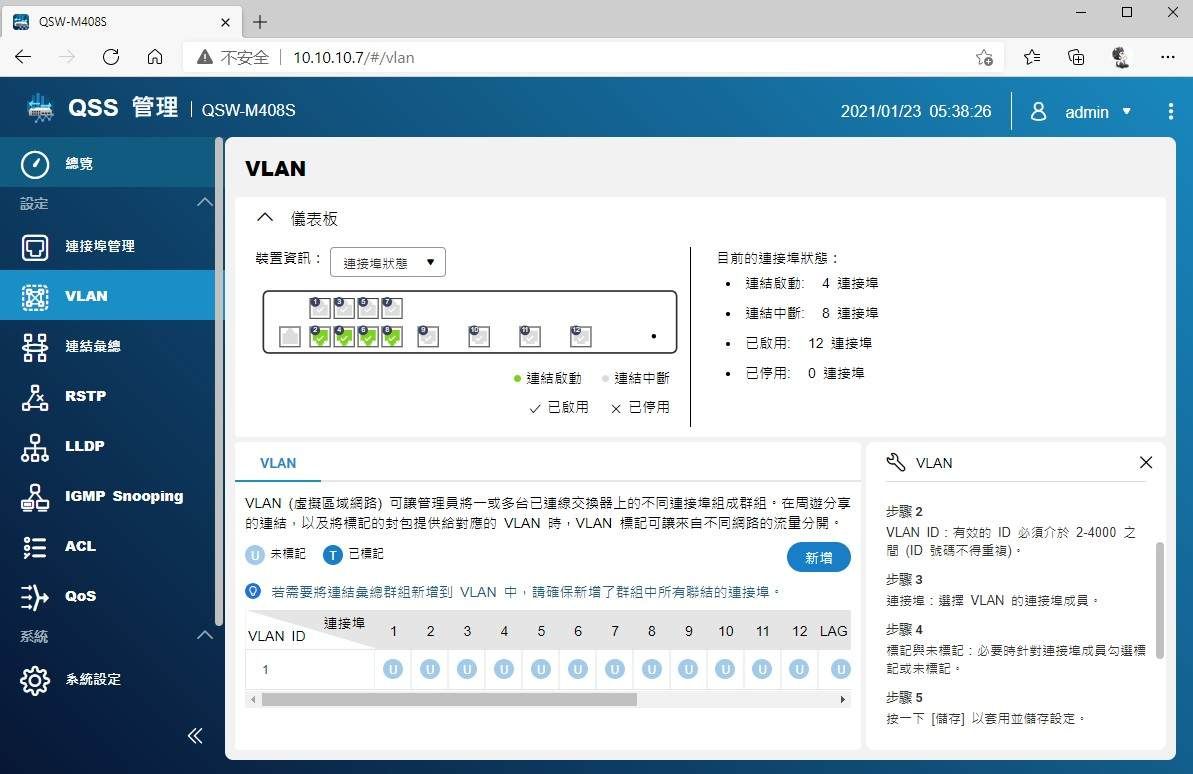
Task: Close the VLAN help panel
Action: point(1146,462)
